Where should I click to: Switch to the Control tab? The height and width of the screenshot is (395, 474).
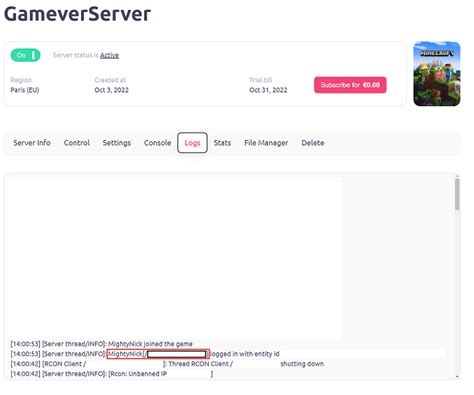tap(77, 143)
